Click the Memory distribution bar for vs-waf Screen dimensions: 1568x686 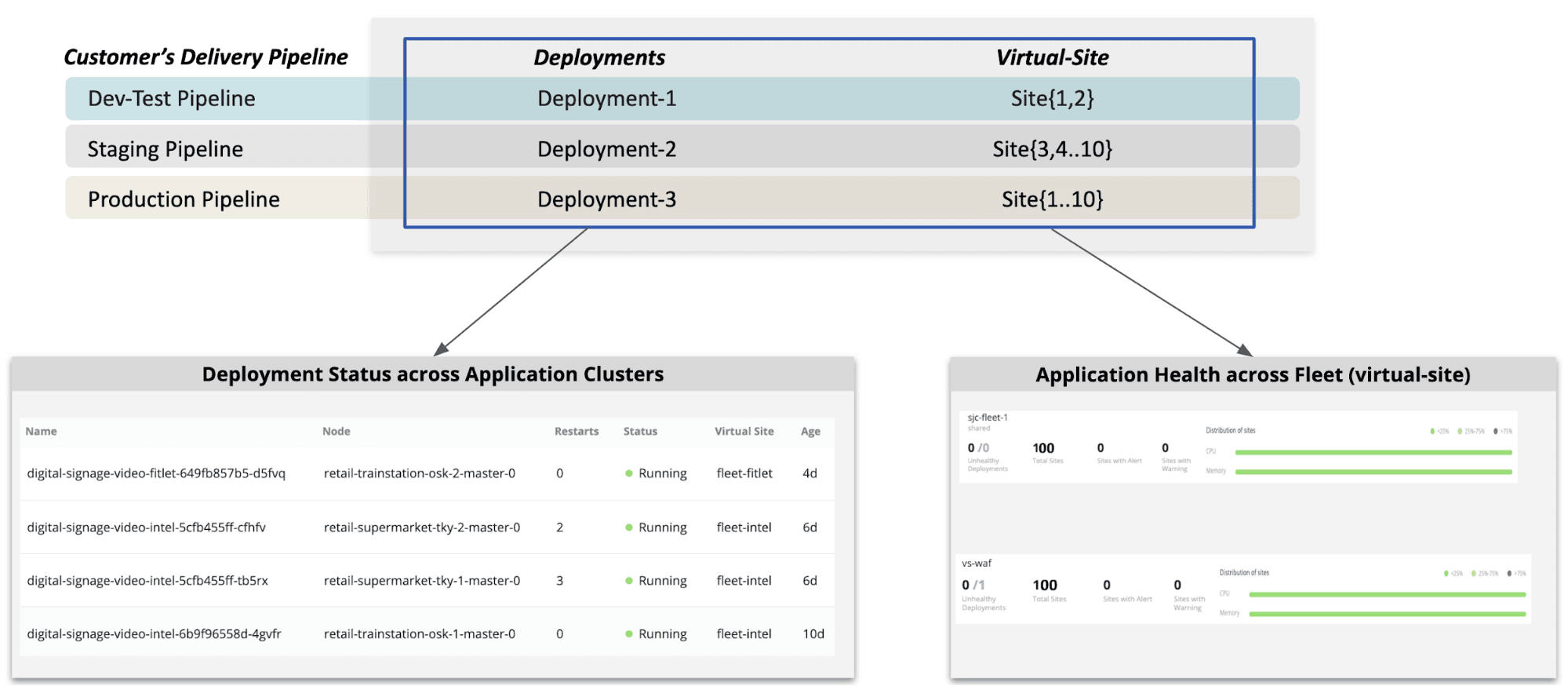coord(1387,614)
